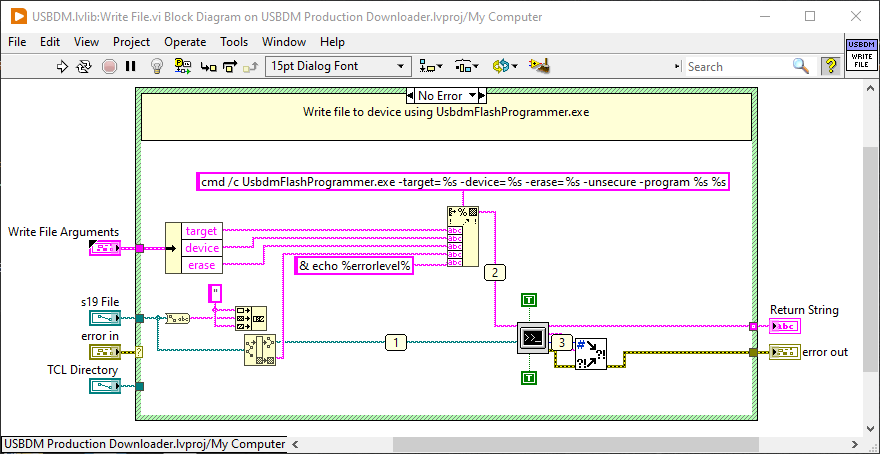Click the project path label at bottom
Viewport: 880px width, 454px height.
tap(145, 444)
